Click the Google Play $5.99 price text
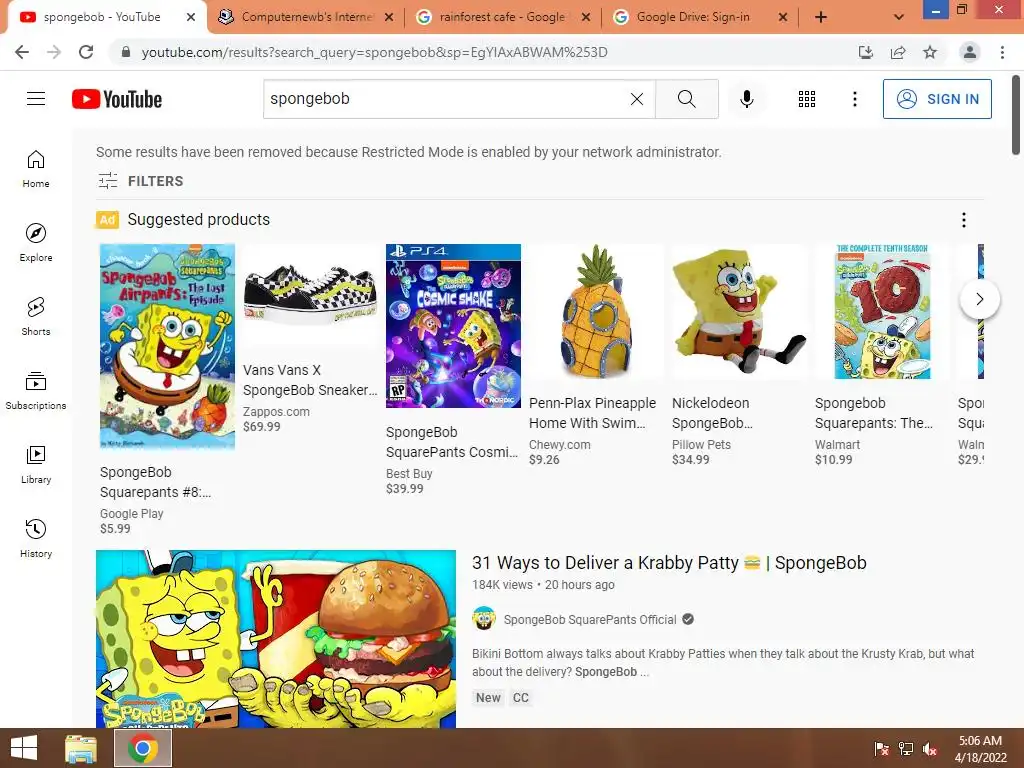The height and width of the screenshot is (768, 1024). point(115,528)
